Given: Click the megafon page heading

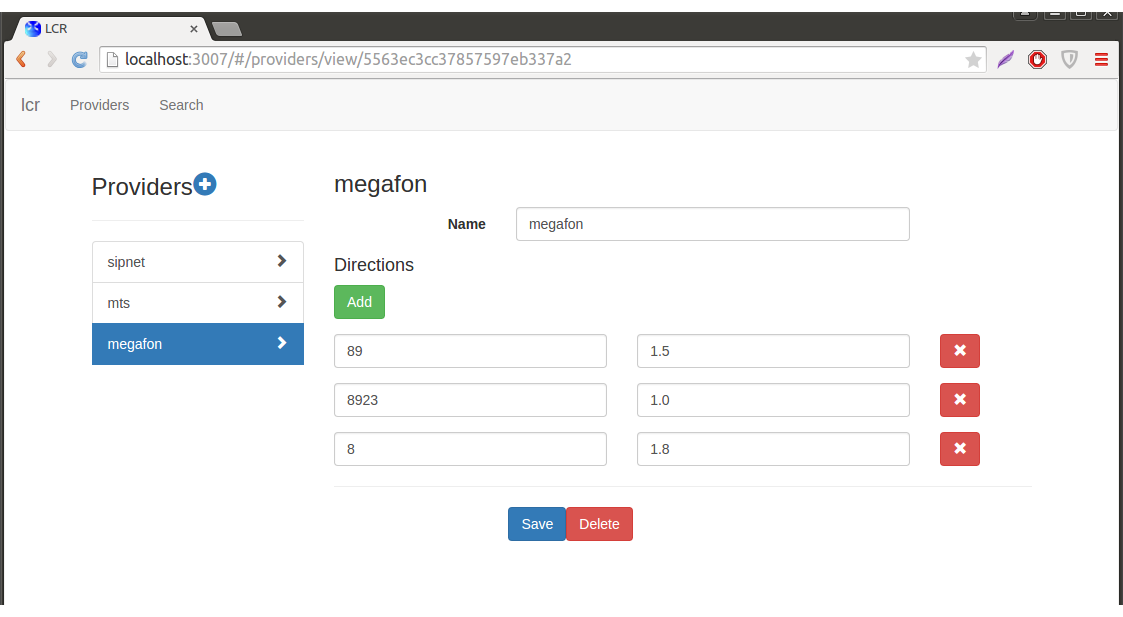Looking at the screenshot, I should [x=380, y=184].
